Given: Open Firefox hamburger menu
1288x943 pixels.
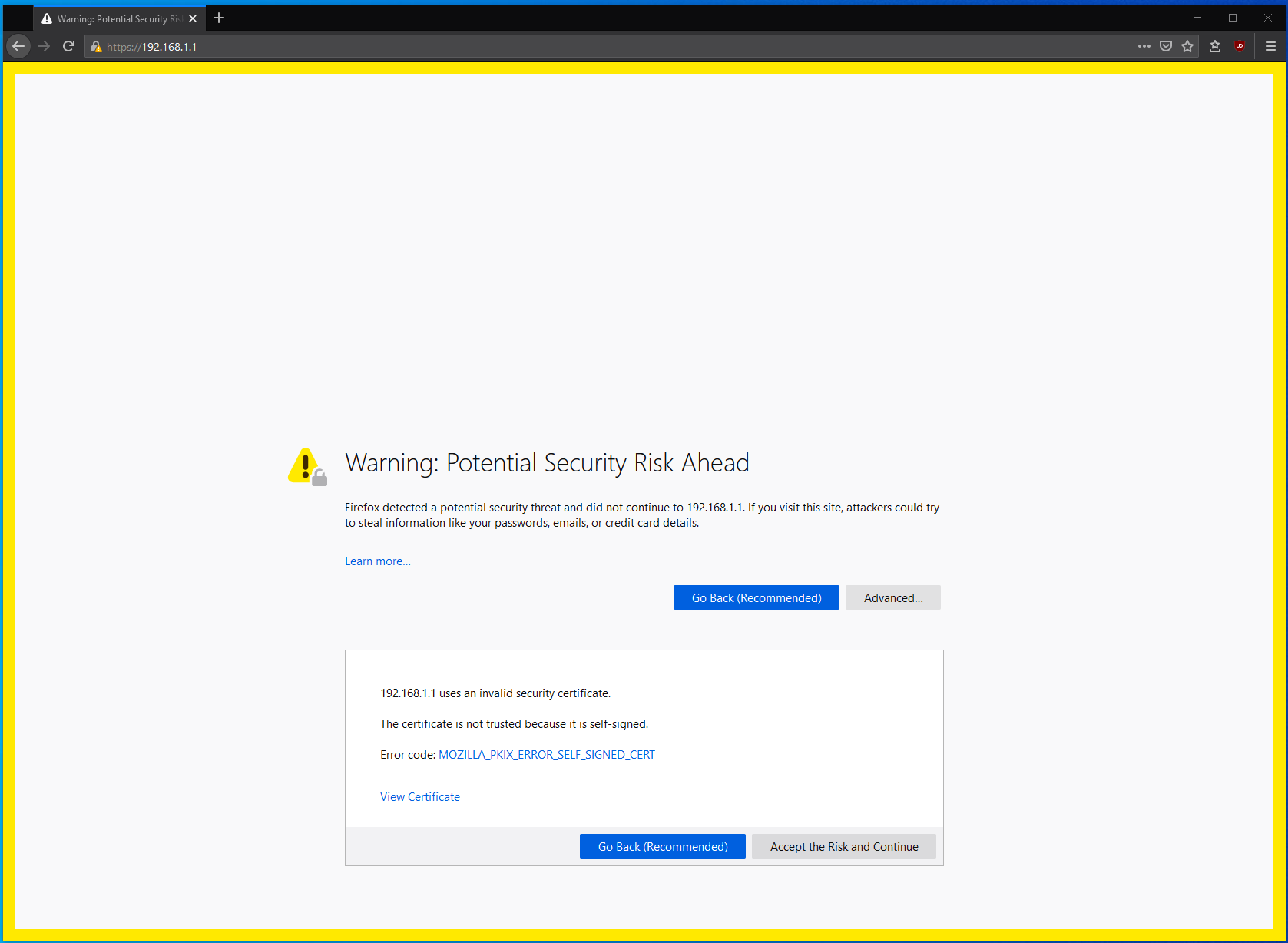Looking at the screenshot, I should [x=1271, y=46].
